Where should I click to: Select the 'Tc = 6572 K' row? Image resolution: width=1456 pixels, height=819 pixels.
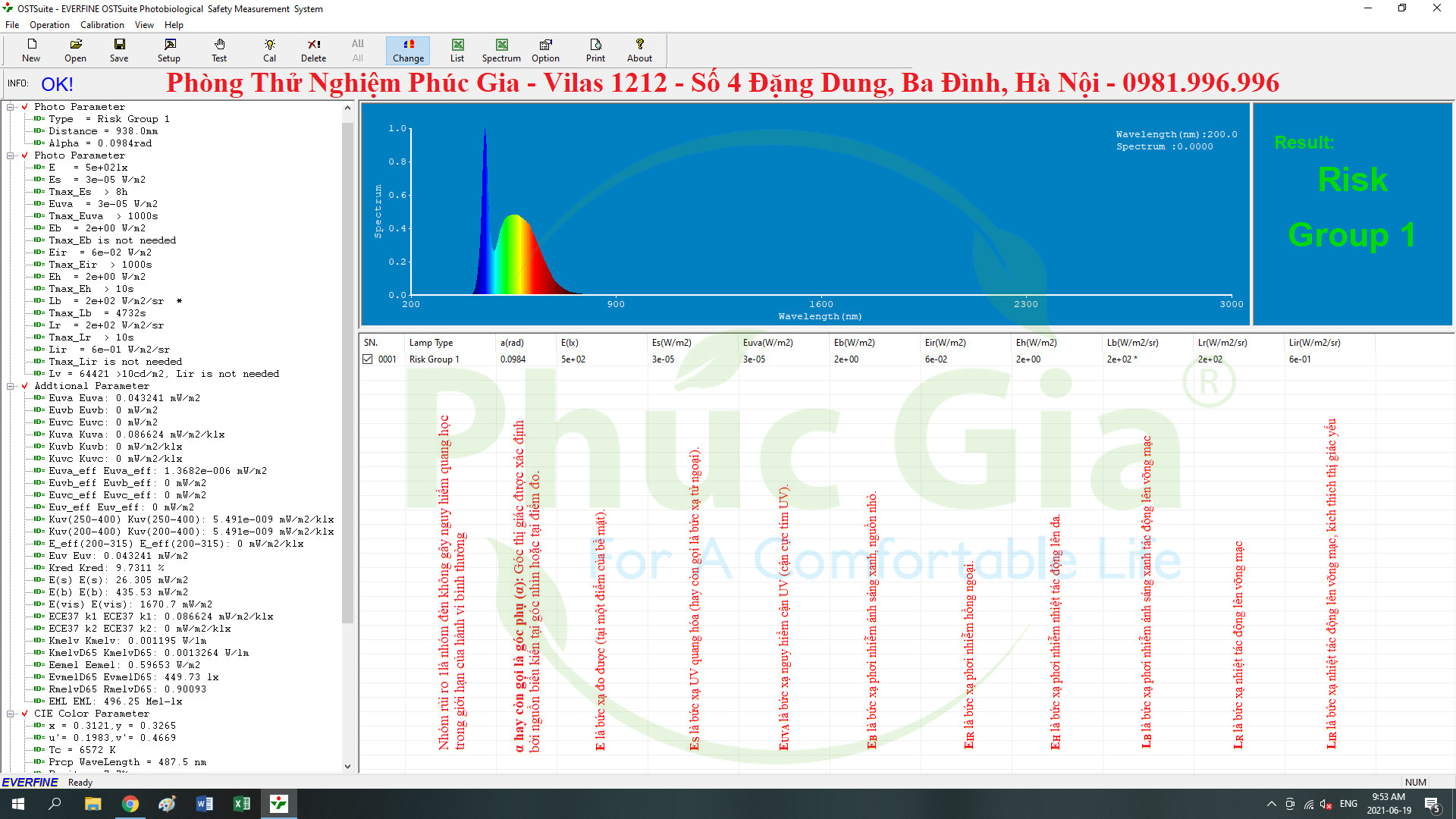click(82, 750)
